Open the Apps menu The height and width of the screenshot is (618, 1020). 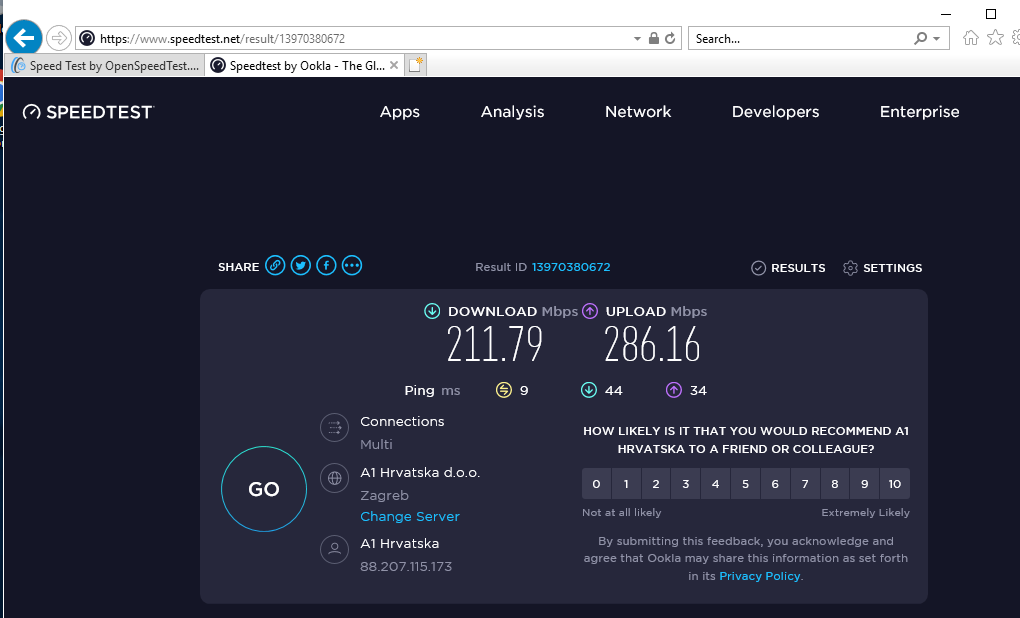399,112
